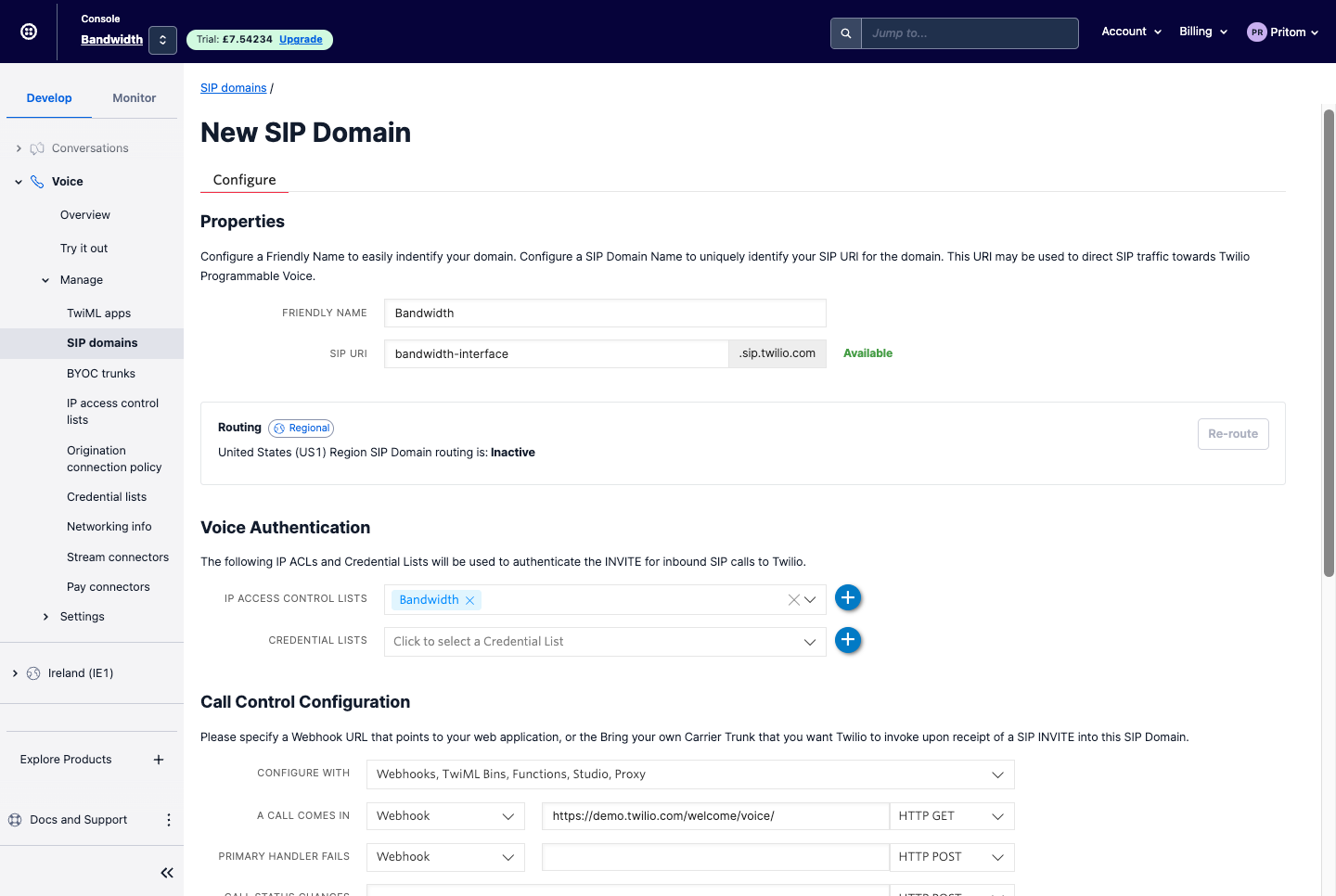Open Pay connectors
This screenshot has height=896, width=1336.
point(108,587)
